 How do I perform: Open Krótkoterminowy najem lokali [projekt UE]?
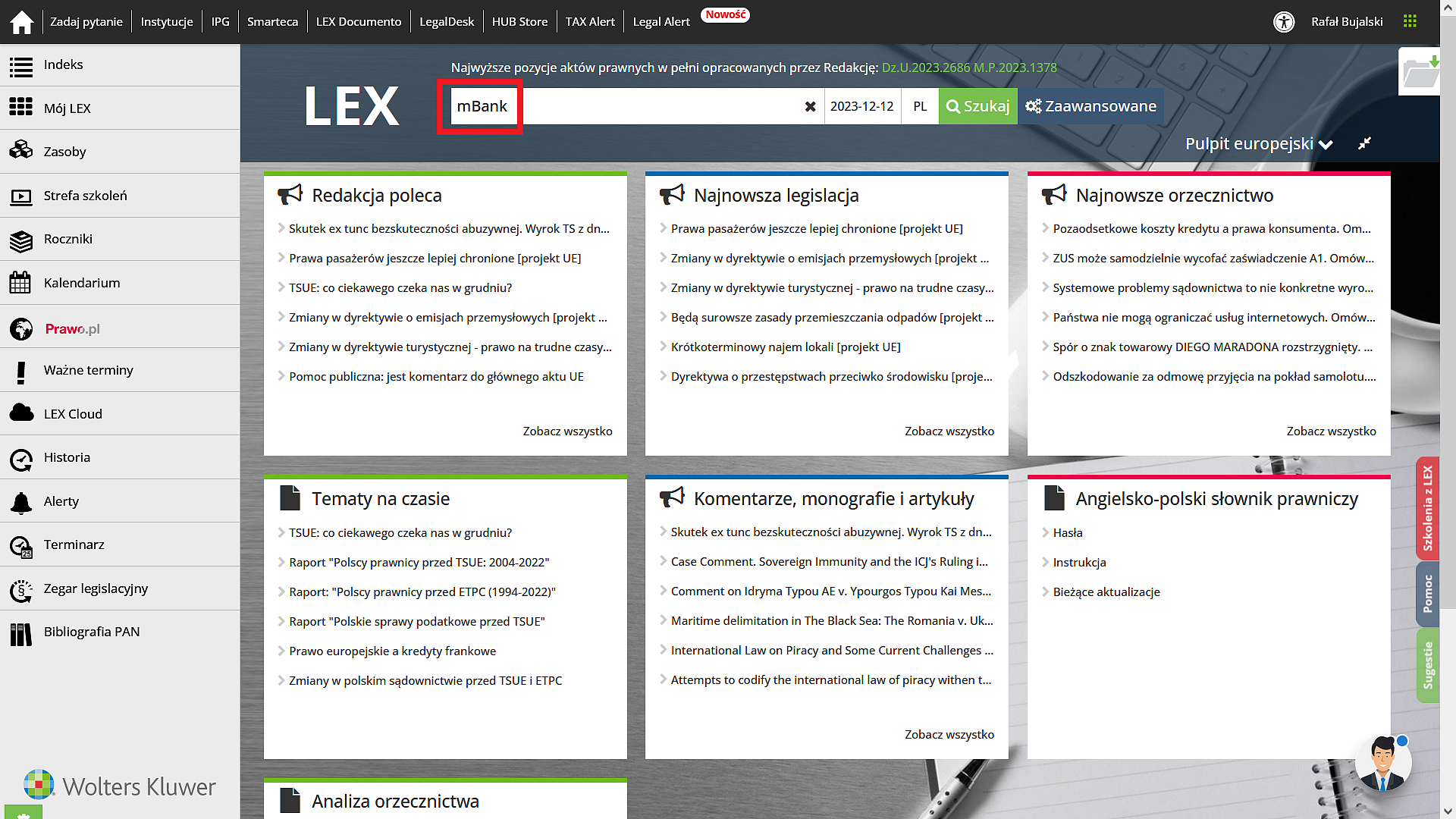tap(786, 347)
